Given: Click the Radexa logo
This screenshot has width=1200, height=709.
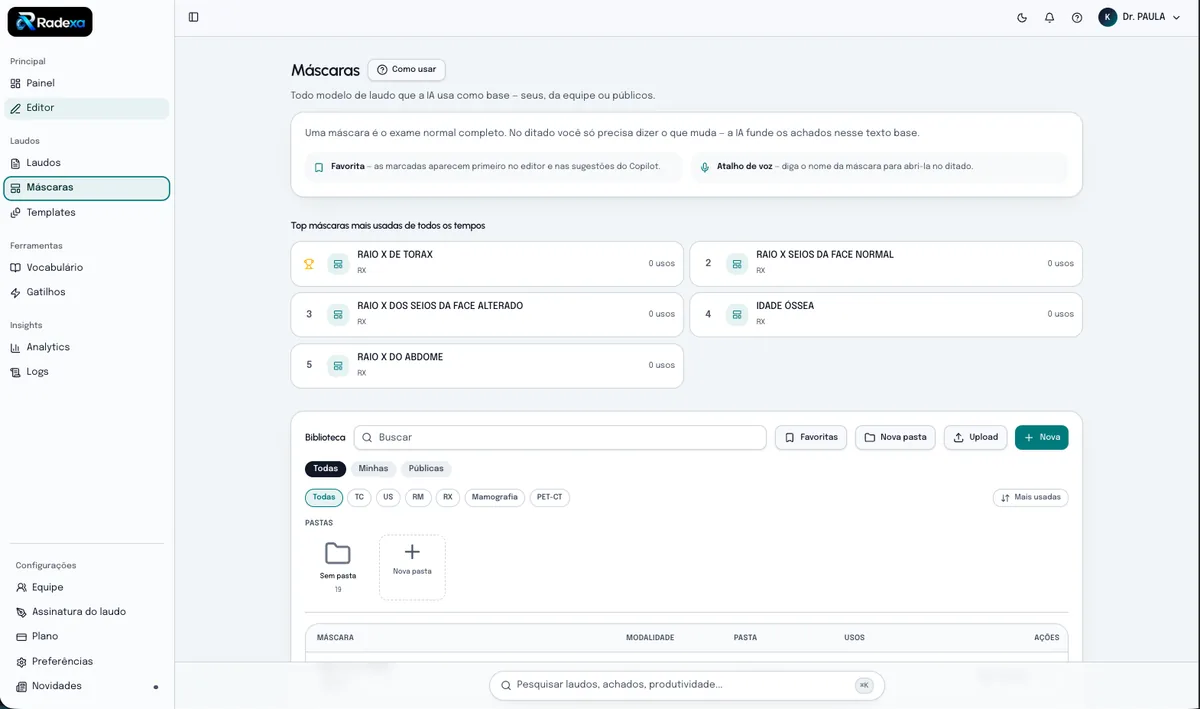Looking at the screenshot, I should (50, 22).
